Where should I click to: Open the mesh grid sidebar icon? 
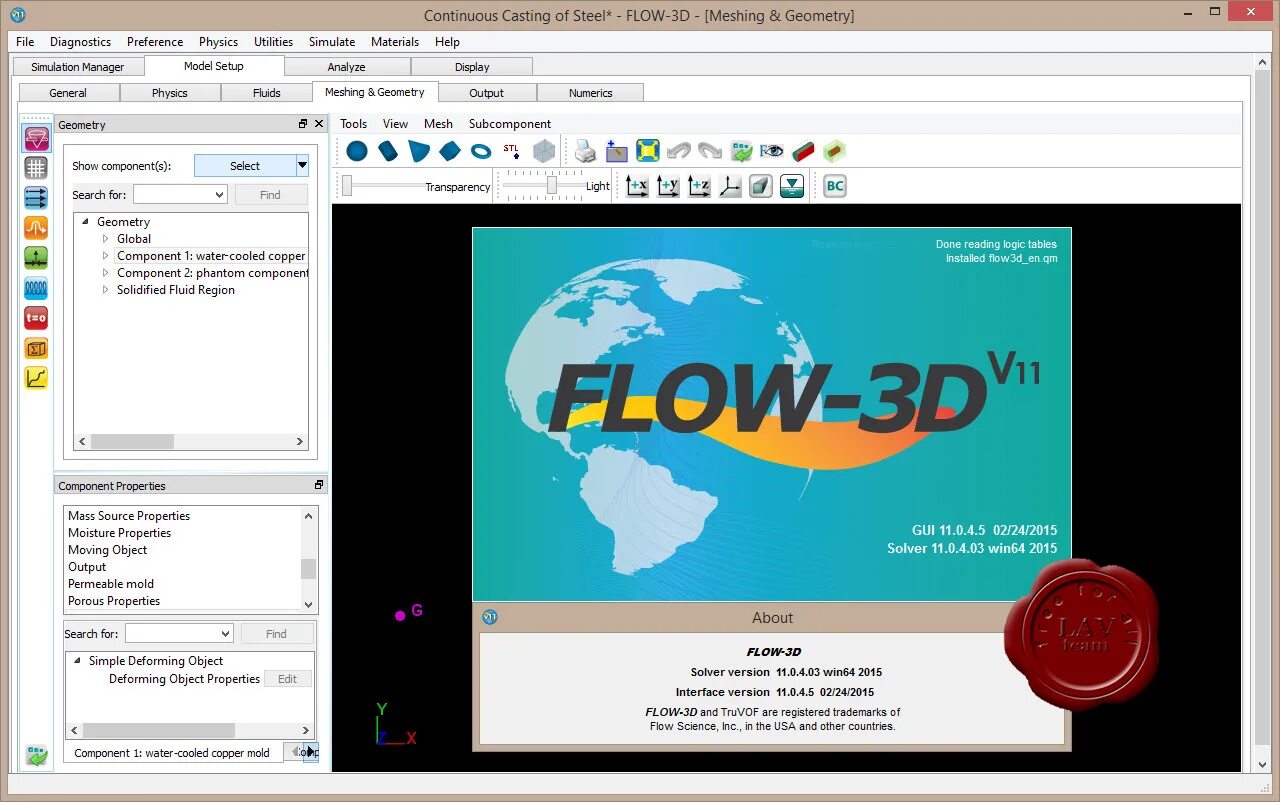36,168
